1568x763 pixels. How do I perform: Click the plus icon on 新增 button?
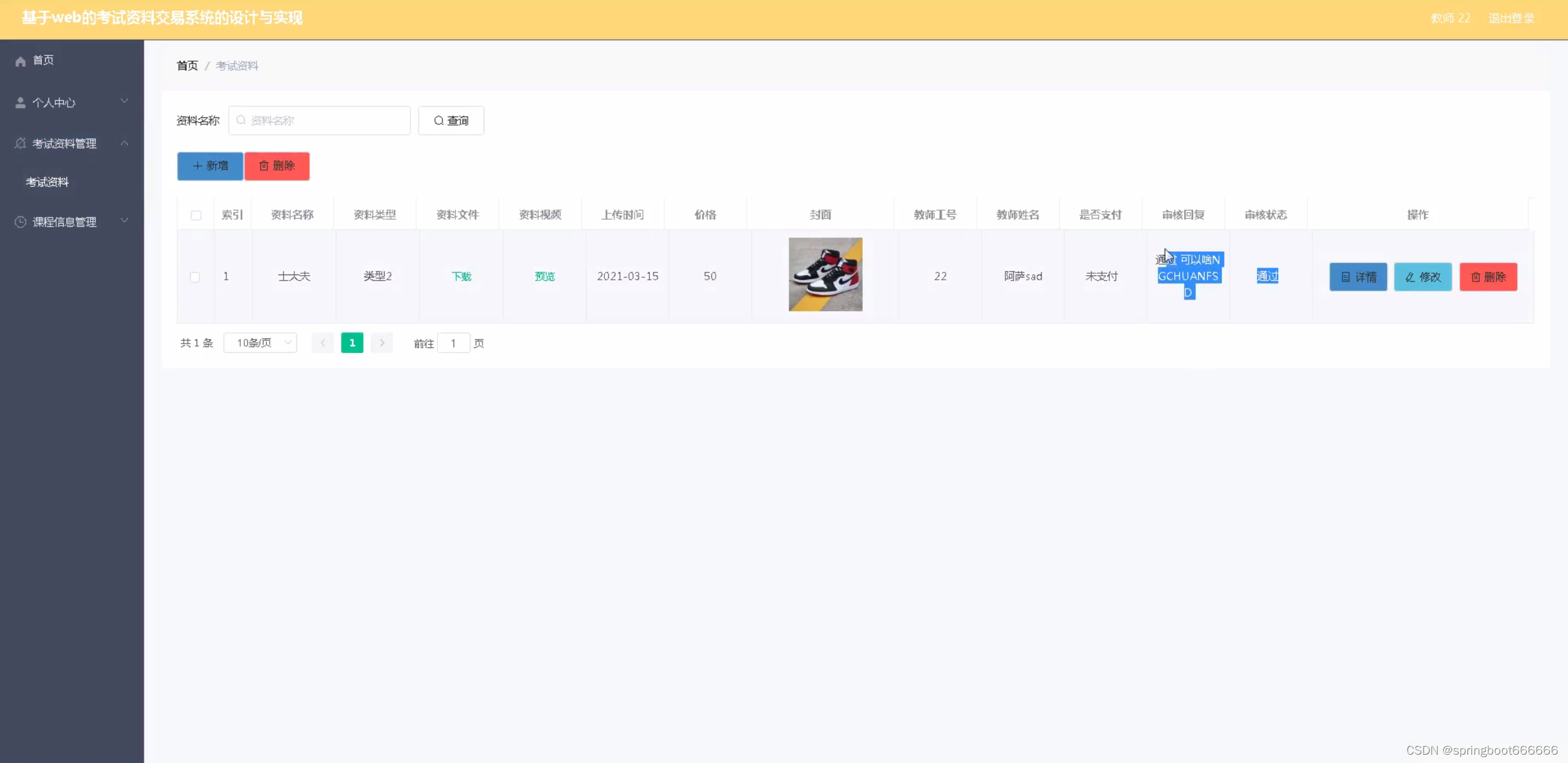197,166
